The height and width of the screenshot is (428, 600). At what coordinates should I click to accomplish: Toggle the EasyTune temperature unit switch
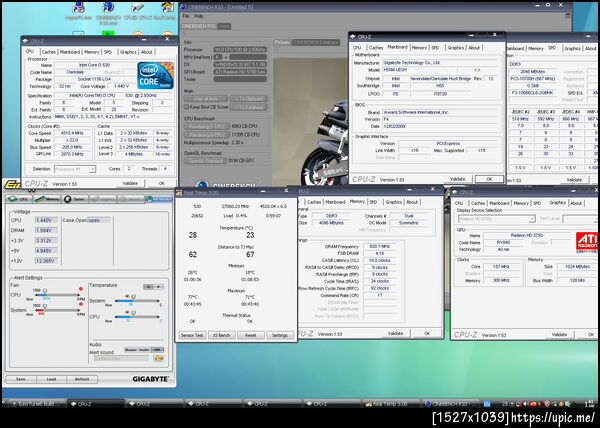(x=153, y=286)
